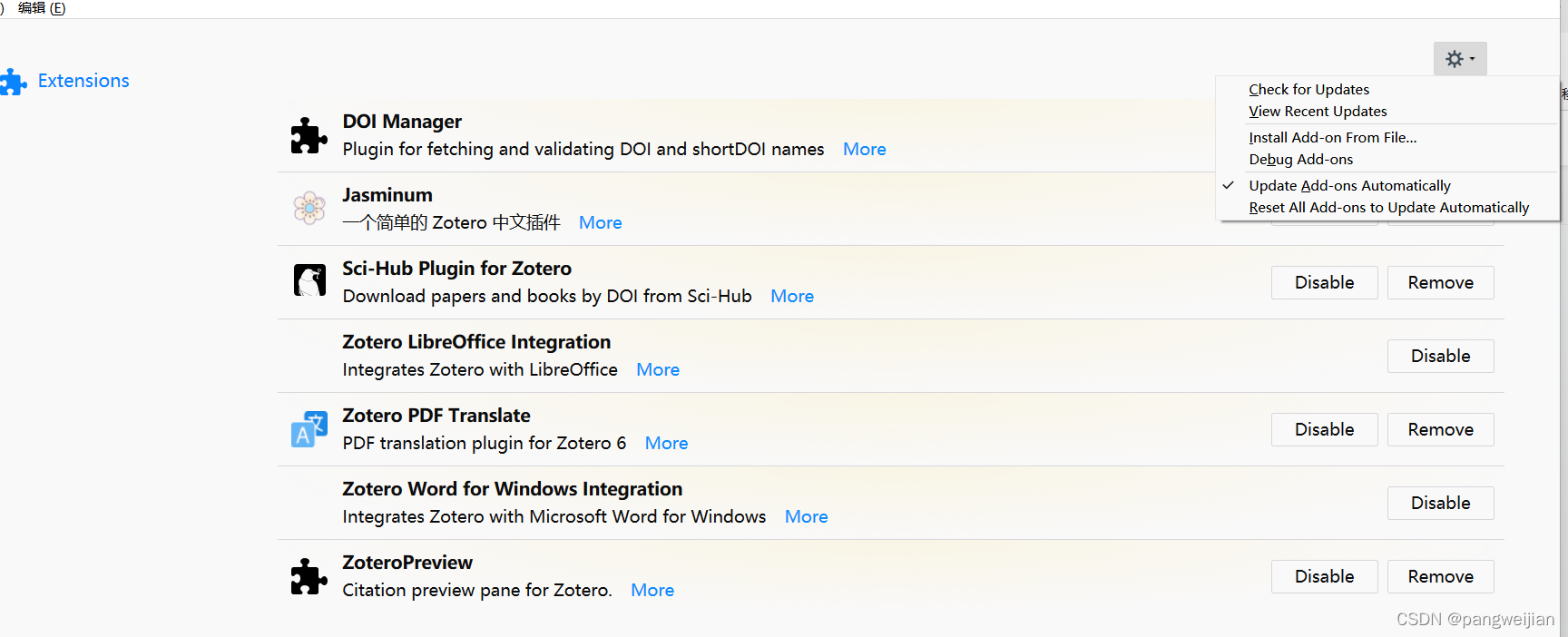Select Install Add-on From File option
Image resolution: width=1568 pixels, height=637 pixels.
tap(1332, 137)
